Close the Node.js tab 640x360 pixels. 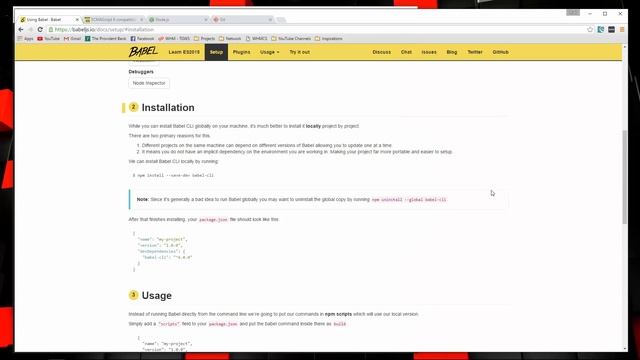[x=206, y=20]
